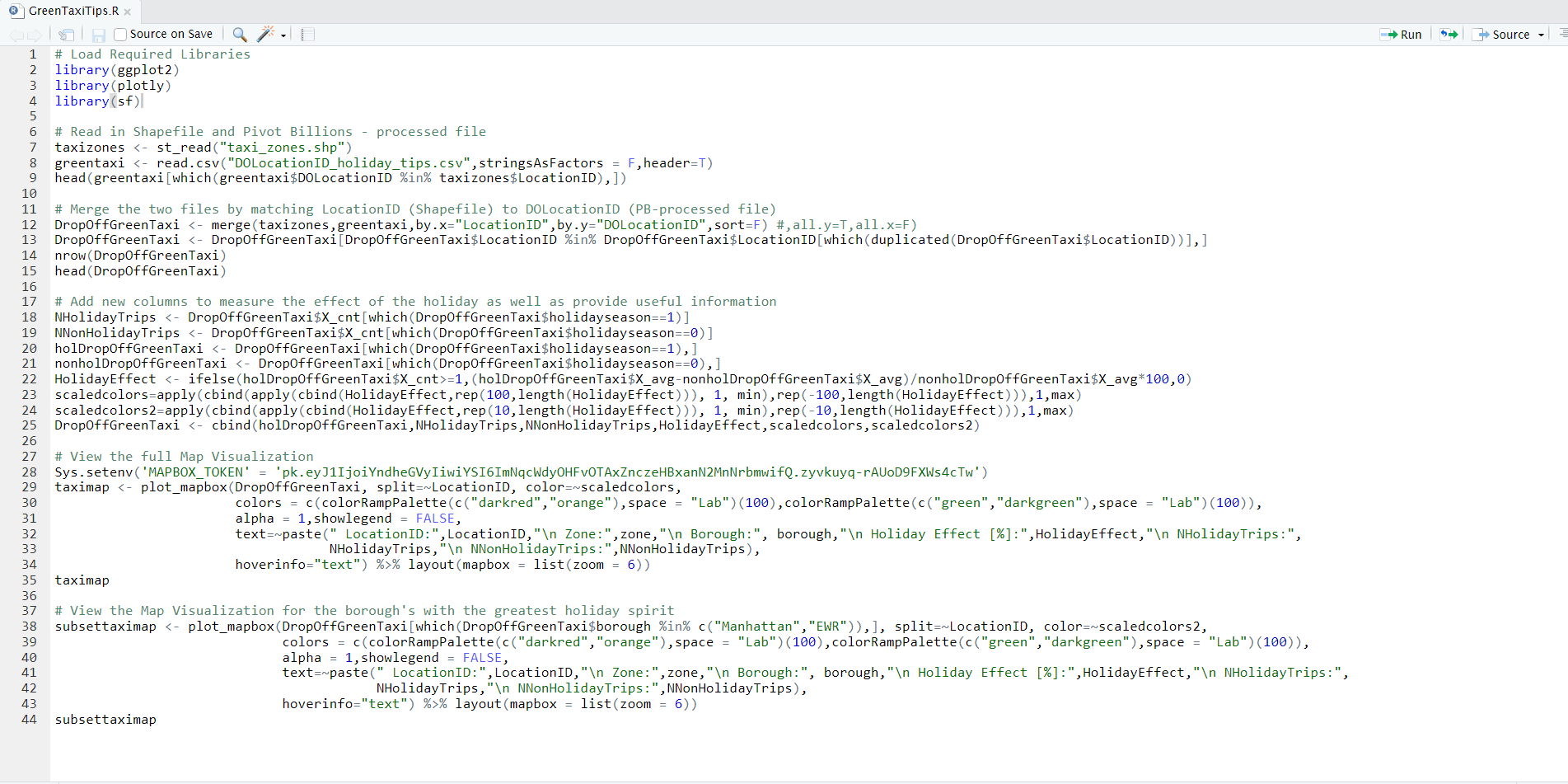This screenshot has width=1568, height=784.
Task: Click the back navigation arrow
Action: pos(16,35)
